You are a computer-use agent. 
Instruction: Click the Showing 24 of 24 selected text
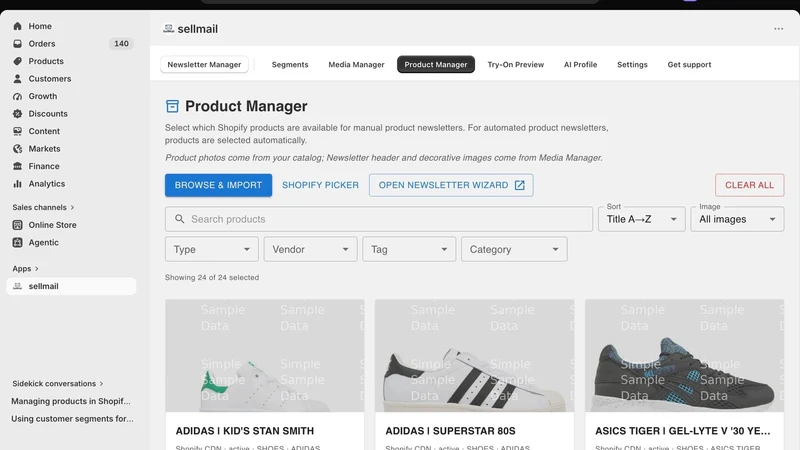212,278
